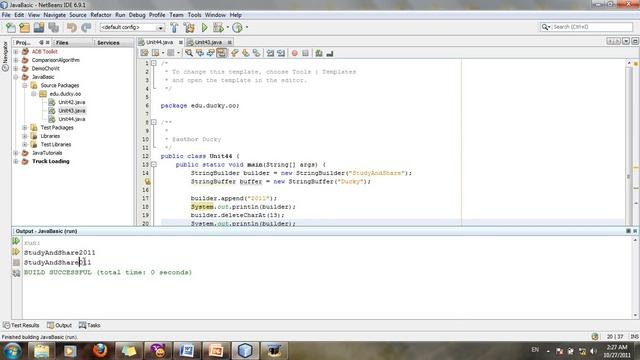Run the main project with green arrow
This screenshot has width=640, height=360.
[204, 27]
